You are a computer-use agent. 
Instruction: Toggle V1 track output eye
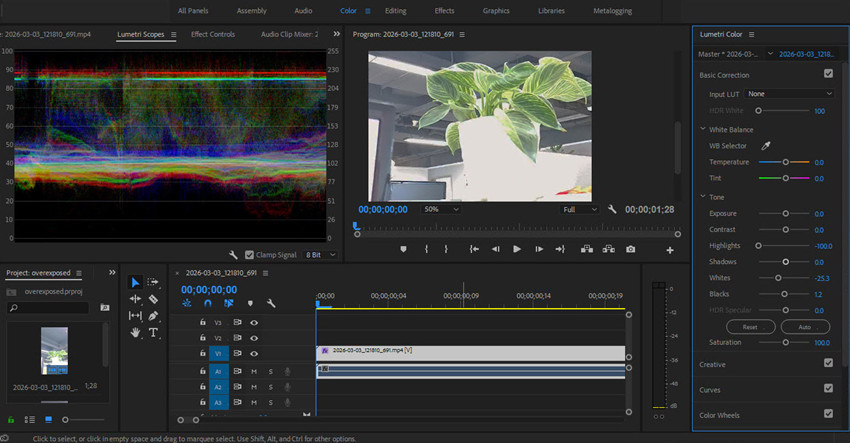(254, 354)
